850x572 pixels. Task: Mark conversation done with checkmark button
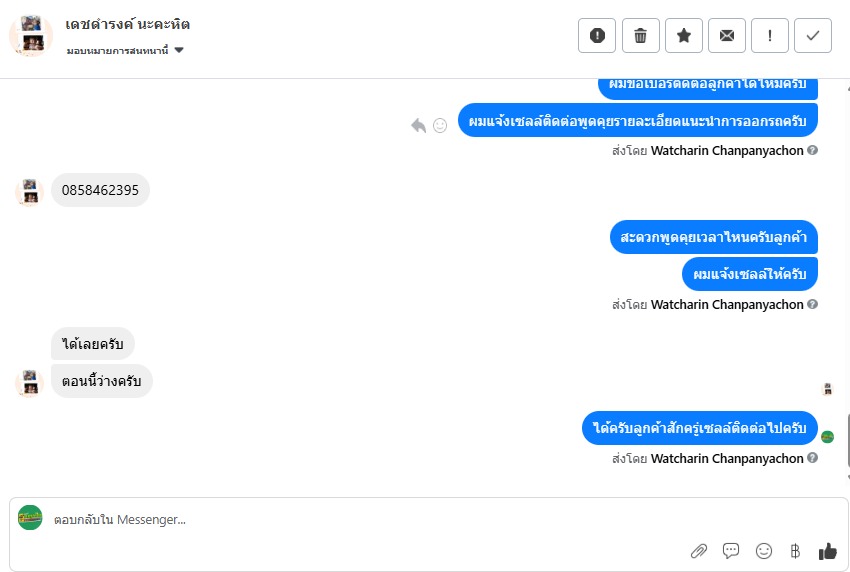[813, 36]
